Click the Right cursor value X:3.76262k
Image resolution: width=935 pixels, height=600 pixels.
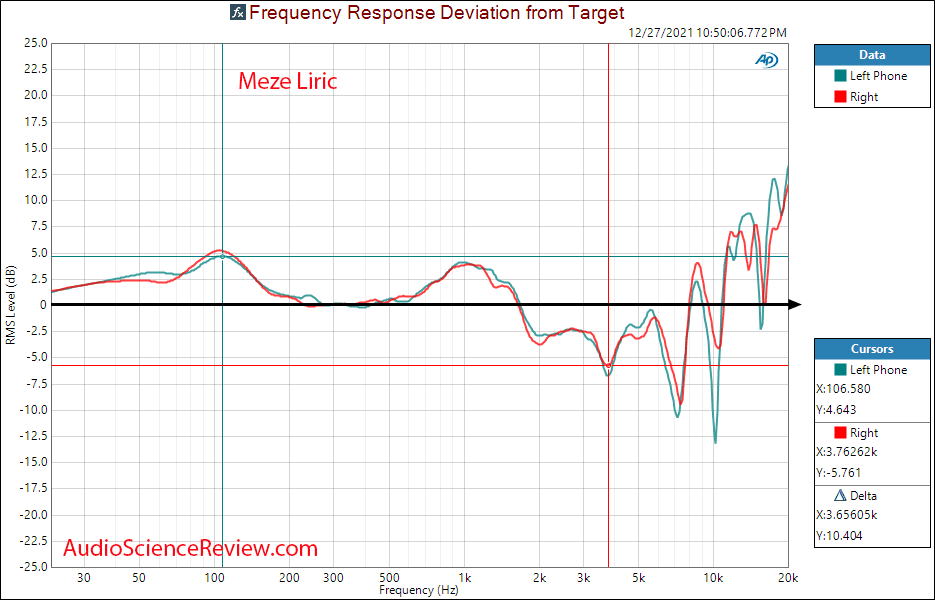click(x=847, y=452)
